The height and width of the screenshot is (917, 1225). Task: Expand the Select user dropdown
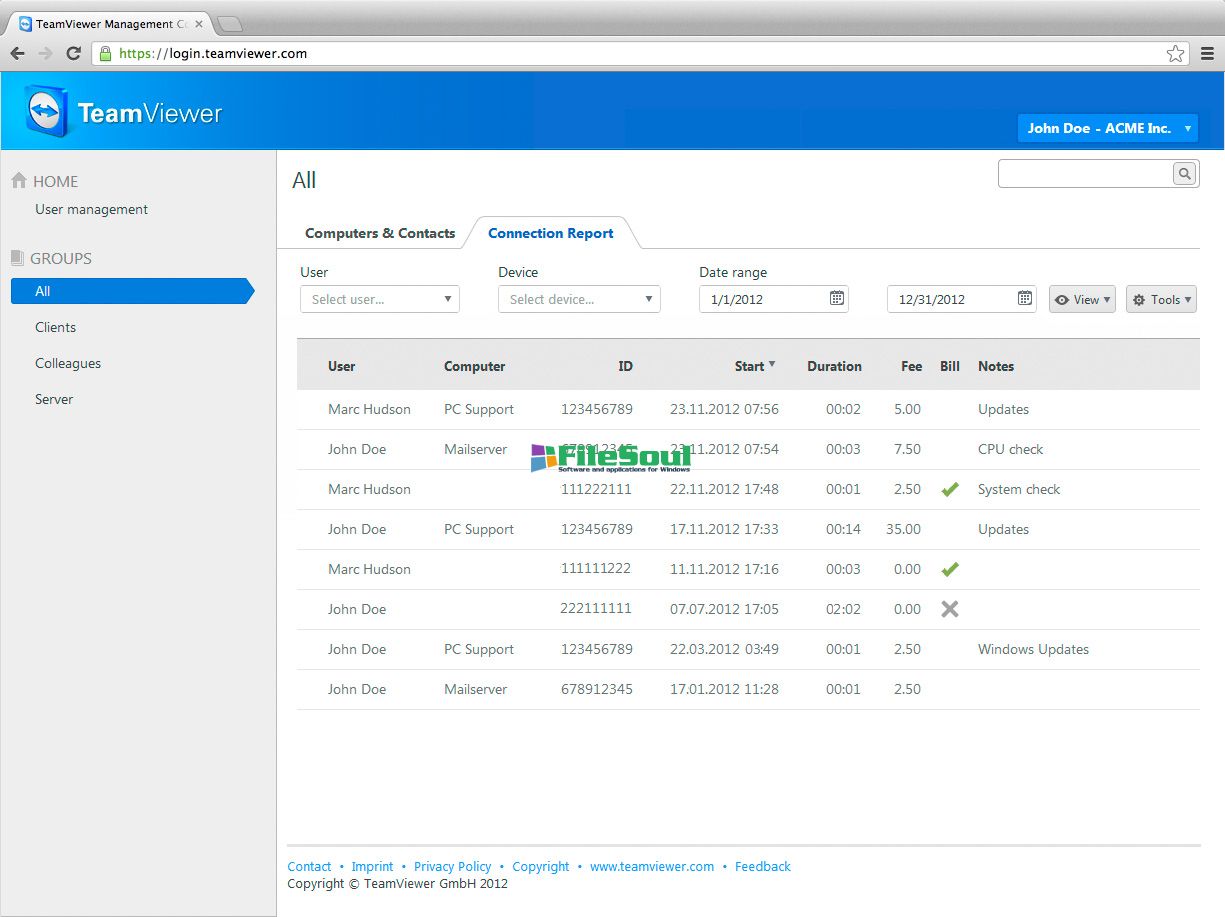[x=380, y=299]
